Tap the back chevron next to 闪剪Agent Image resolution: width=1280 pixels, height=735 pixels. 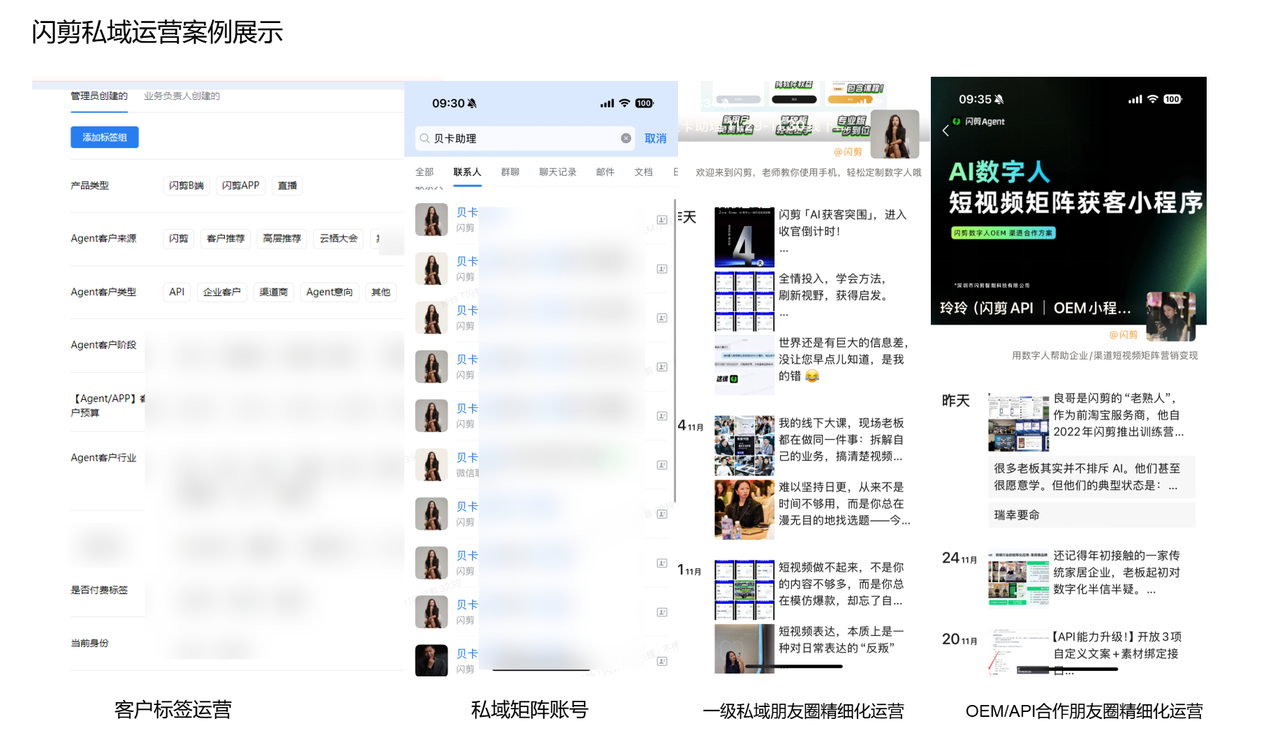point(946,130)
